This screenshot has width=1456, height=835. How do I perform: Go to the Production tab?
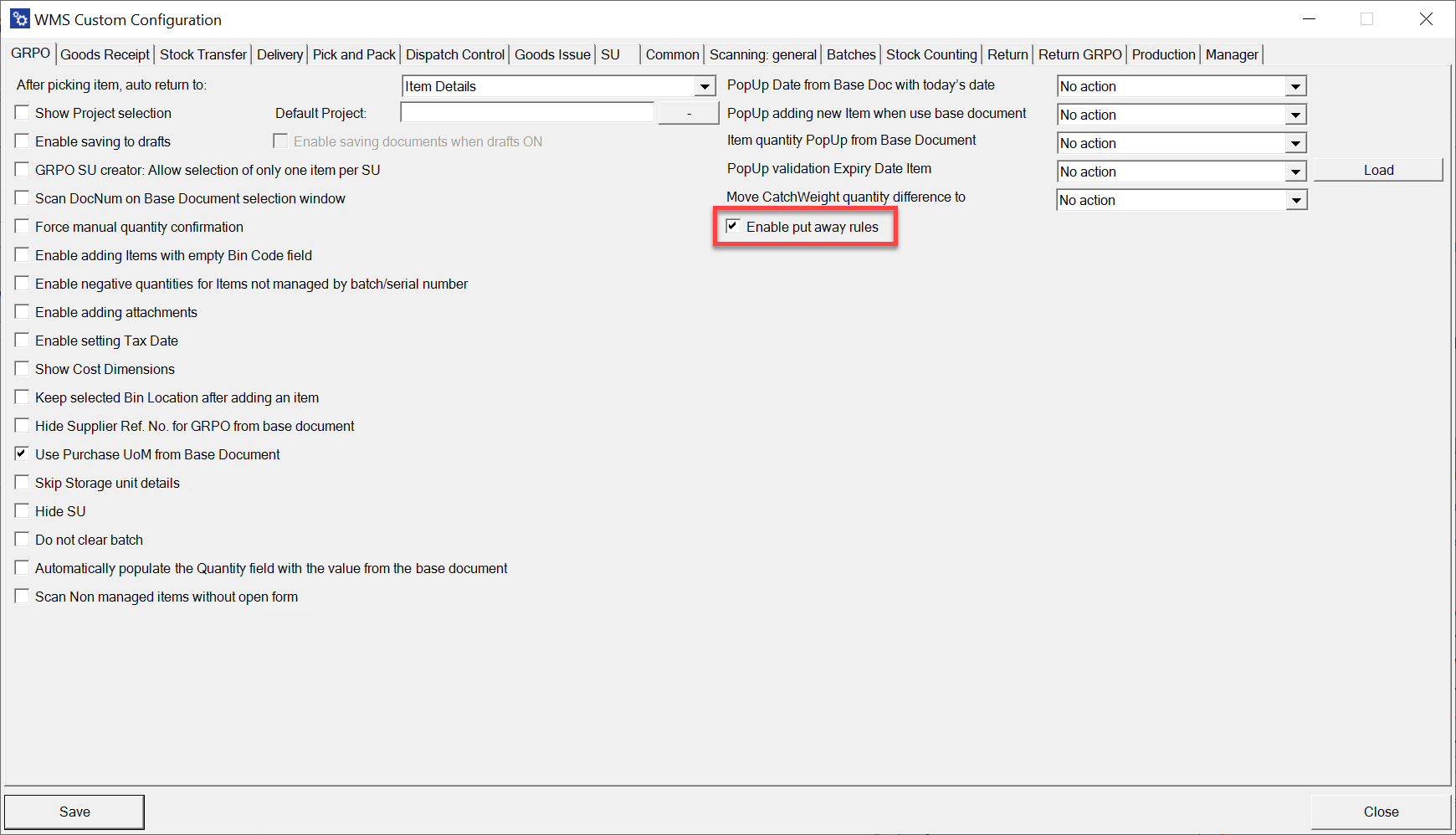[1163, 54]
